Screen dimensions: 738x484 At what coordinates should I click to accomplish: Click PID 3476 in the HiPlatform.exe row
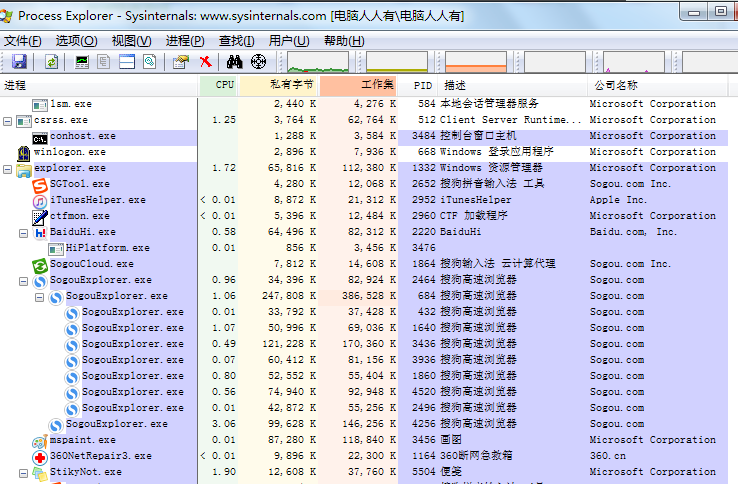click(x=424, y=248)
